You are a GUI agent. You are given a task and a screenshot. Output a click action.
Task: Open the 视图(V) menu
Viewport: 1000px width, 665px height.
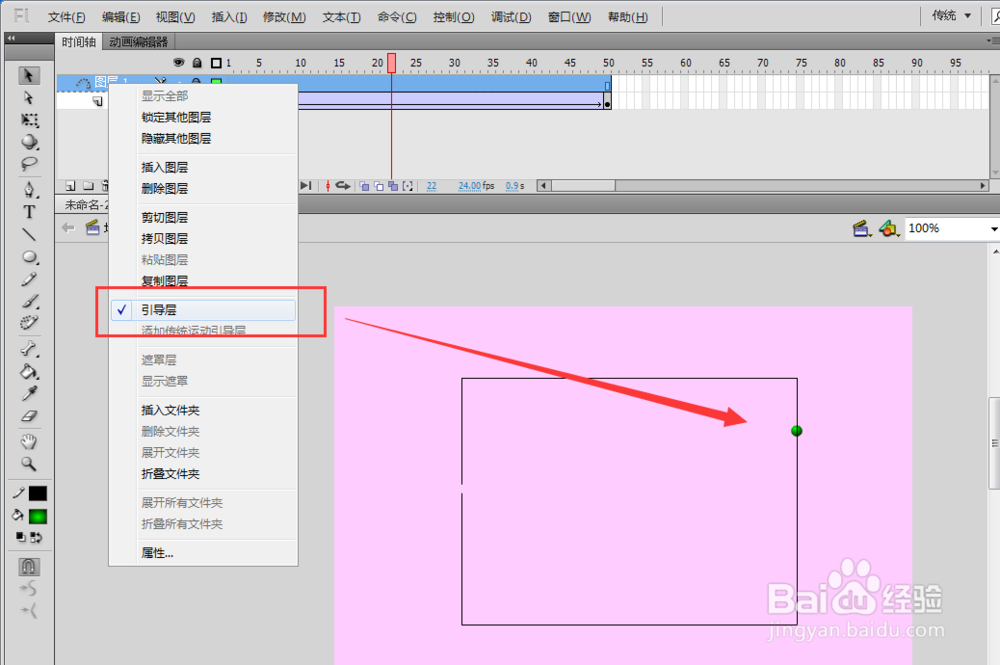(x=175, y=17)
